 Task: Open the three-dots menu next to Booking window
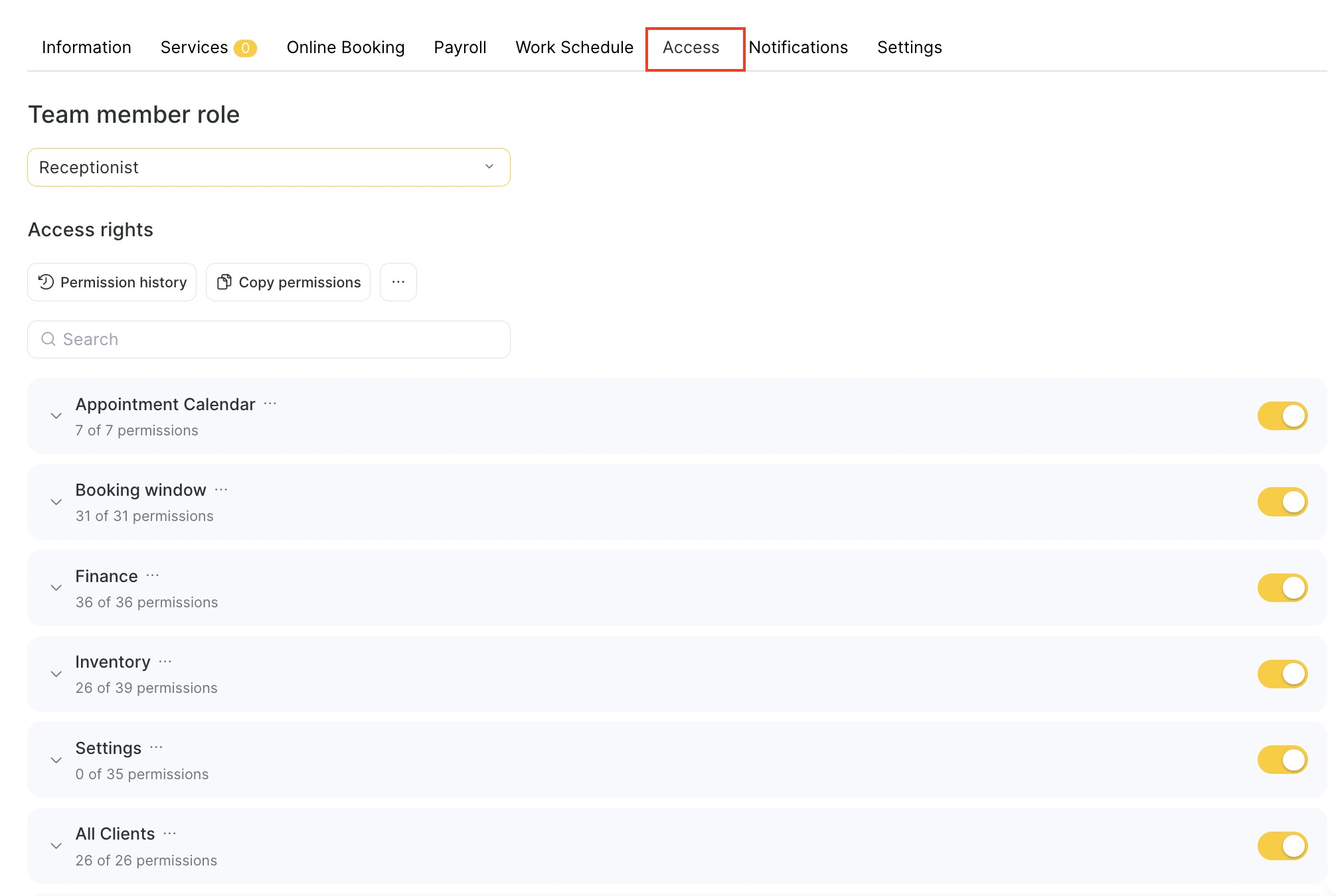(221, 490)
